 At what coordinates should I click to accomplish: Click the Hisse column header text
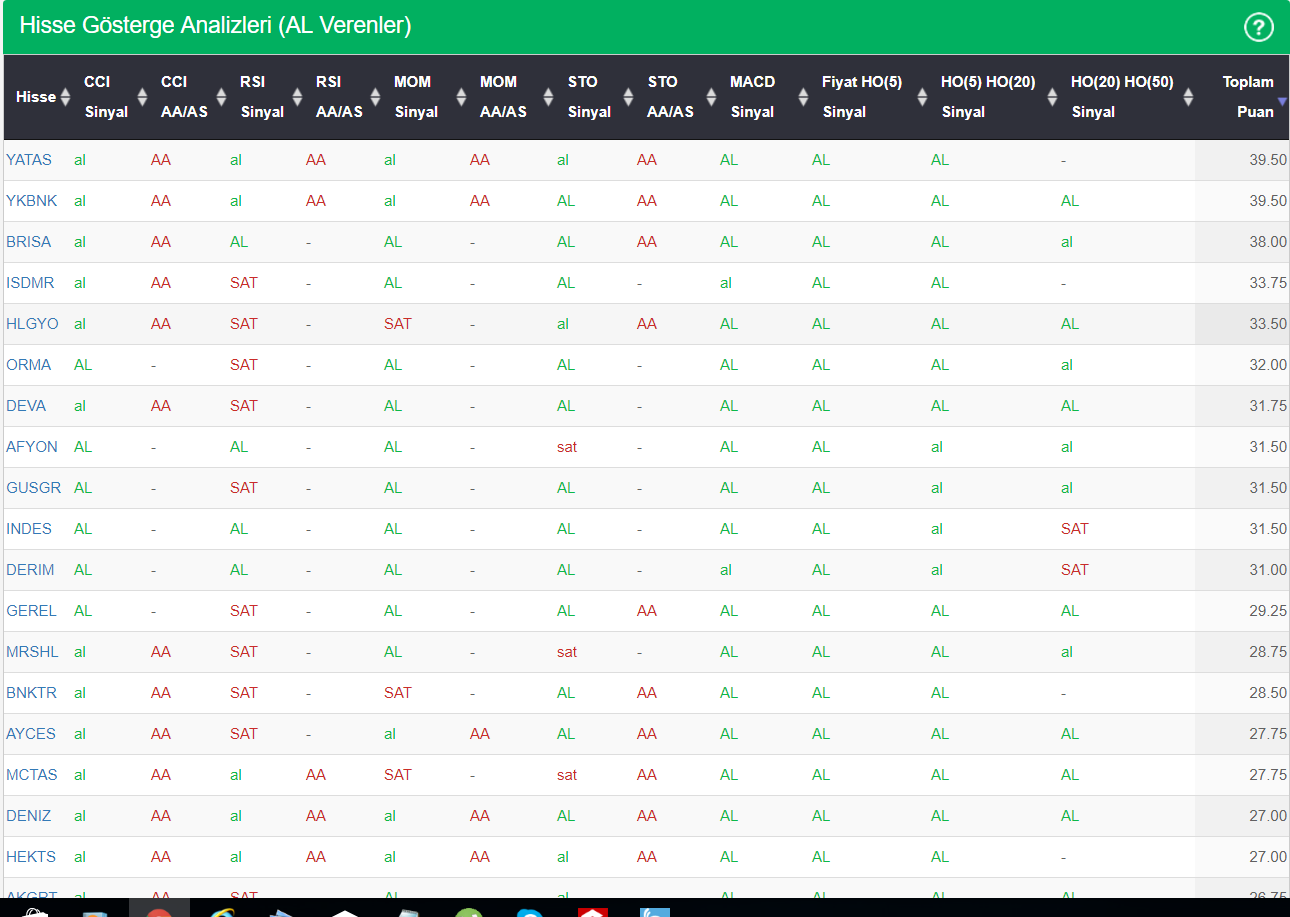click(36, 97)
